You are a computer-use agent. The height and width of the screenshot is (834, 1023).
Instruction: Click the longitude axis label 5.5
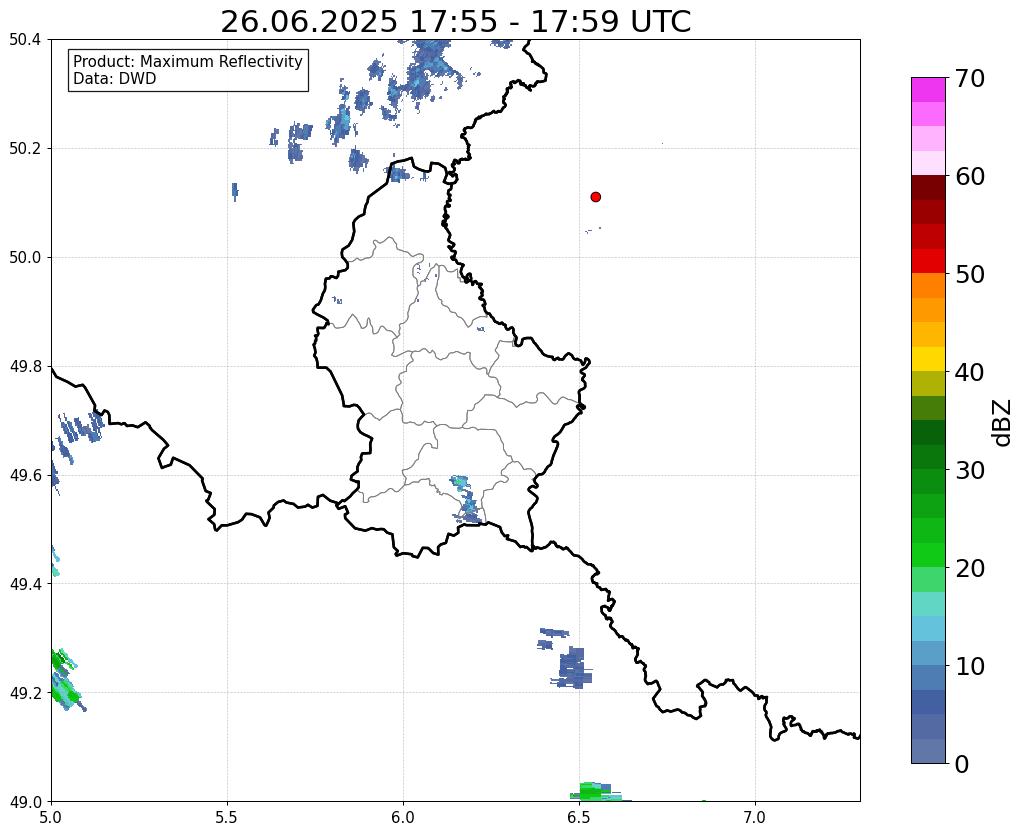pos(227,818)
